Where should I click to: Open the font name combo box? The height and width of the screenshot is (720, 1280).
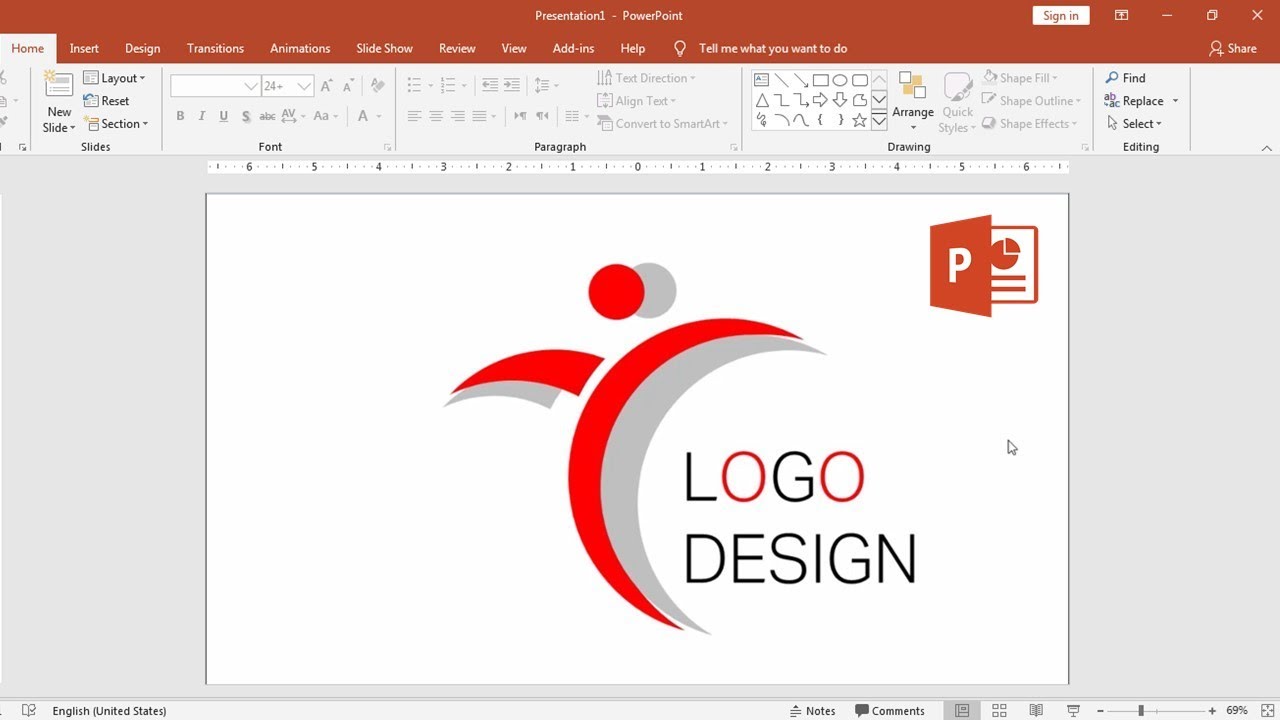click(x=216, y=86)
